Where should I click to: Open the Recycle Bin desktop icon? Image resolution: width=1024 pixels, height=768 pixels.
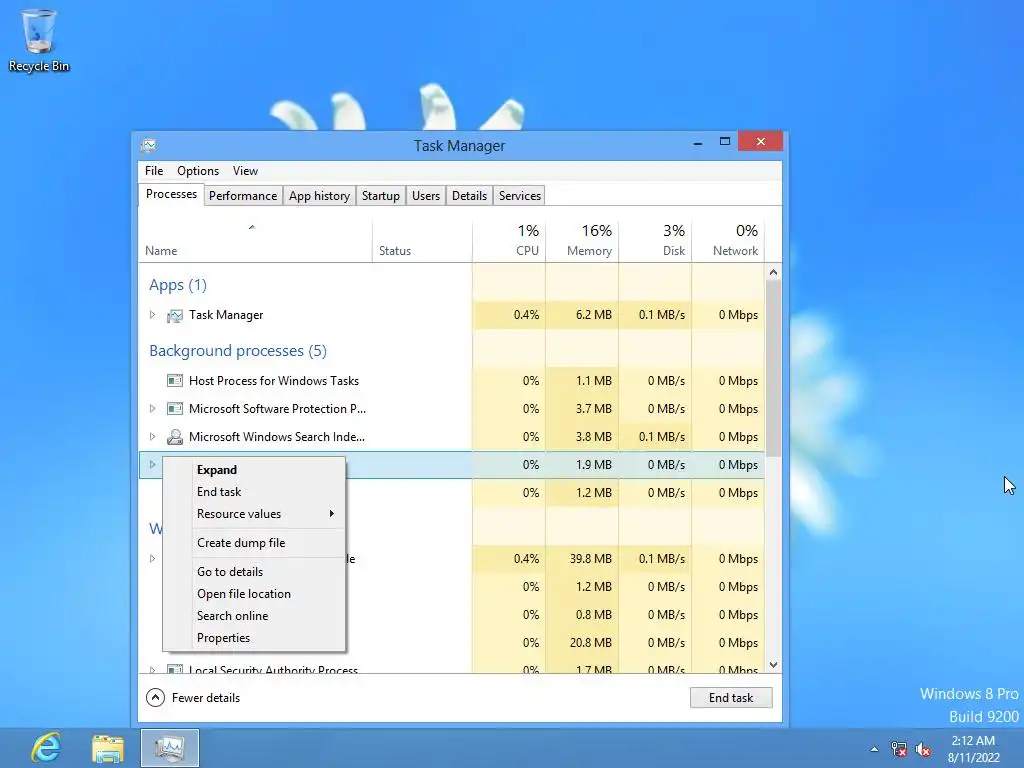[x=39, y=40]
